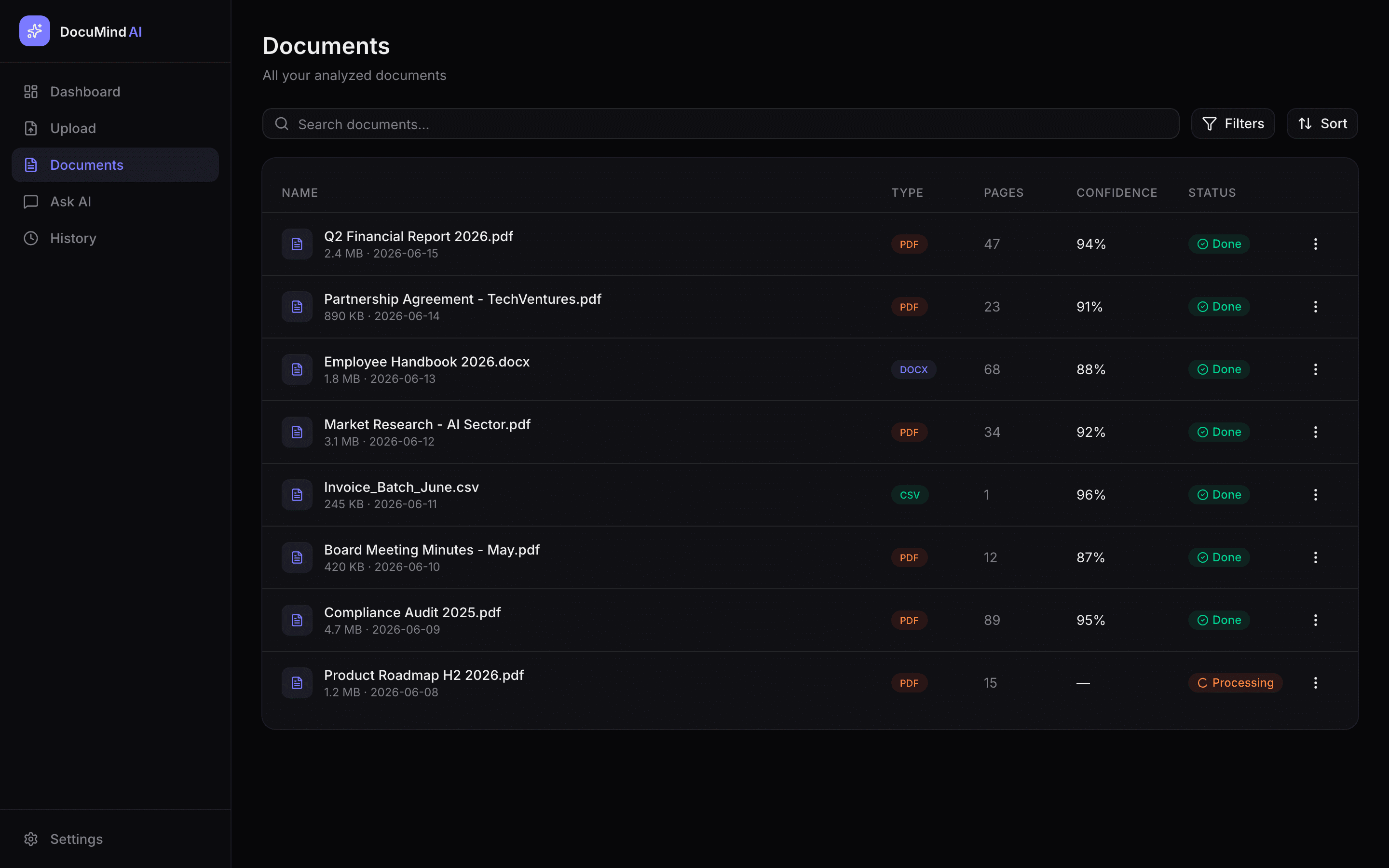The height and width of the screenshot is (868, 1389).
Task: Open Market Research - AI Sector.pdf
Action: click(x=427, y=424)
